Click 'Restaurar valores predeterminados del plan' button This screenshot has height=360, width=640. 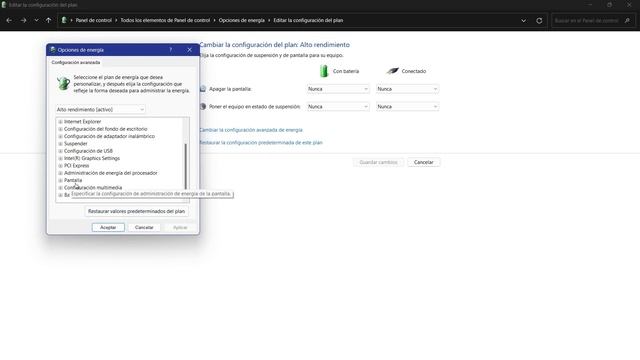136,211
